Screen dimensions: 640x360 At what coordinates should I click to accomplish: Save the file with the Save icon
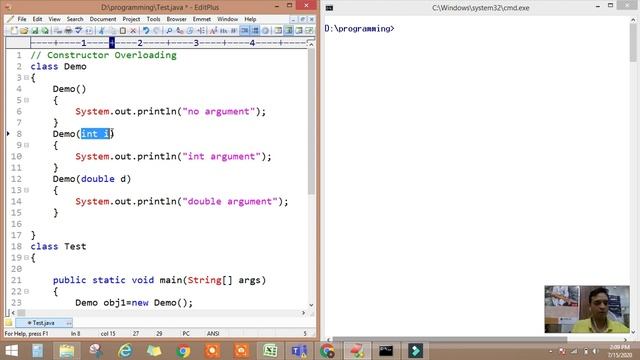35,31
